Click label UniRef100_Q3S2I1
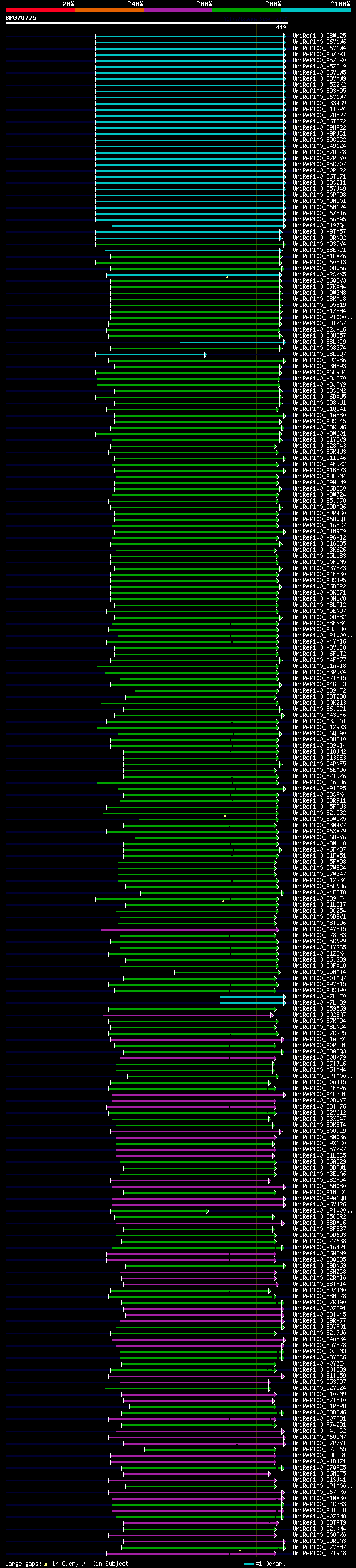The width and height of the screenshot is (356, 1568). pos(319,182)
